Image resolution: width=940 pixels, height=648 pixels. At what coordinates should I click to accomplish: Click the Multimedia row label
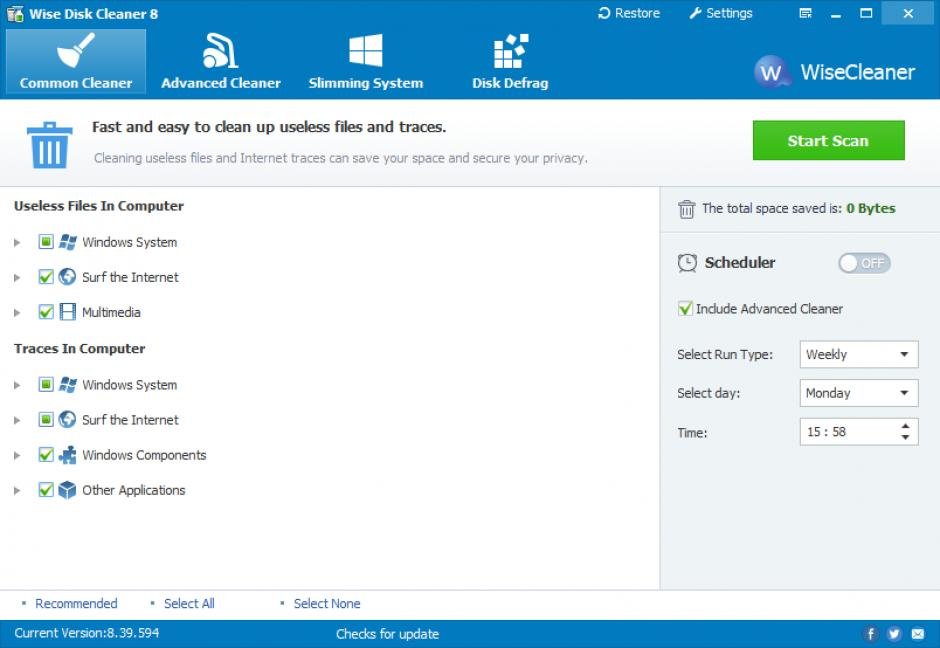point(112,312)
